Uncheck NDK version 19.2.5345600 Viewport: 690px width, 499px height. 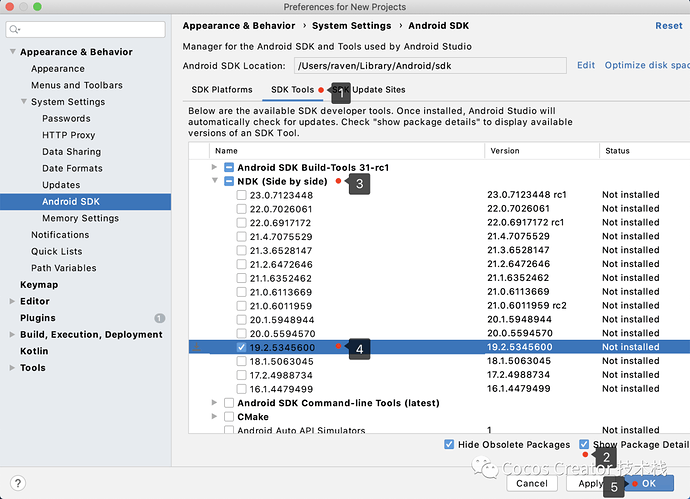click(x=241, y=347)
